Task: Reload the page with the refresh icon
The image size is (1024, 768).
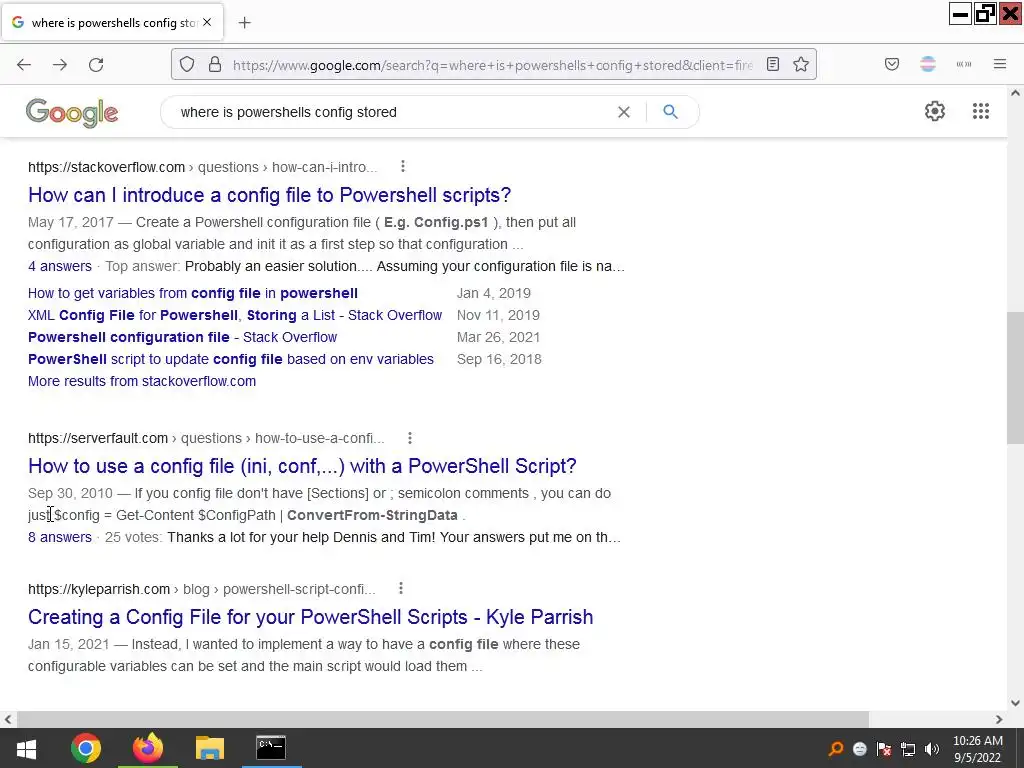Action: (96, 65)
